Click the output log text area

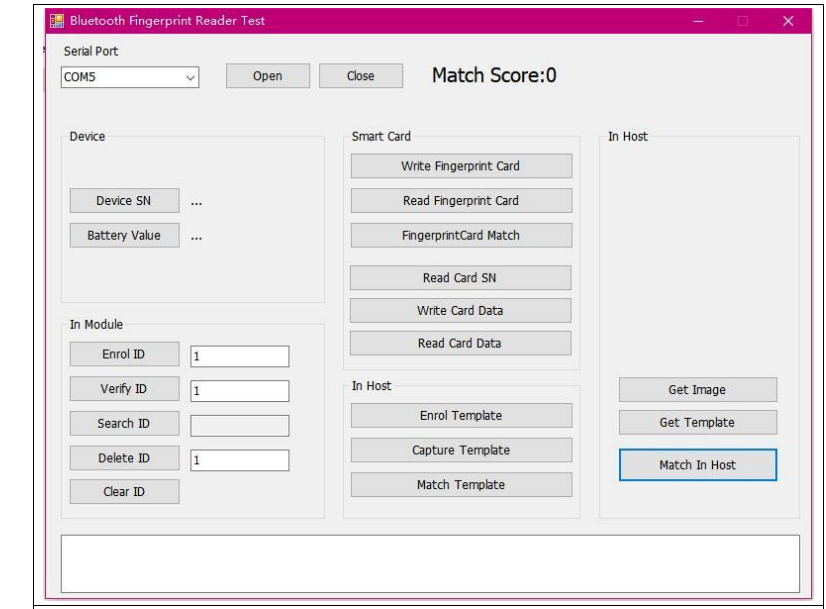430,563
